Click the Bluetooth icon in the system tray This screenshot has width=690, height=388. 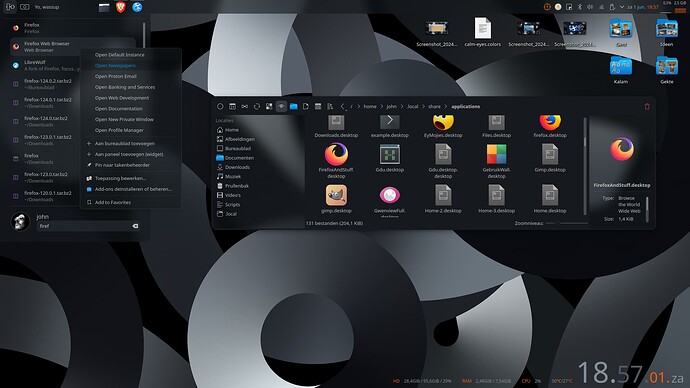click(x=580, y=7)
